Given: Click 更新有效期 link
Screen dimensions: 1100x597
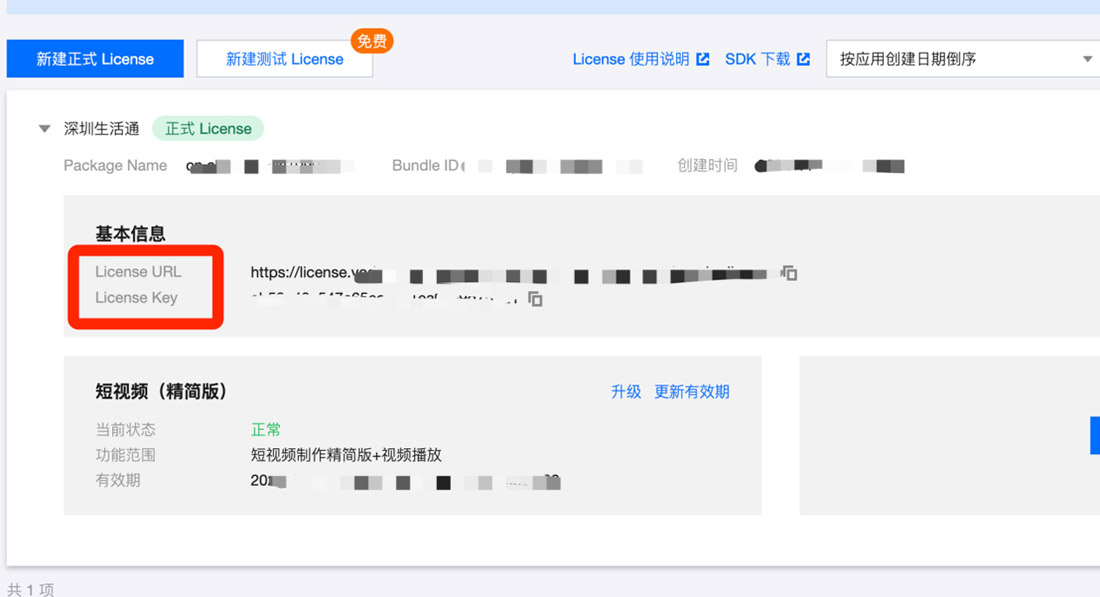Looking at the screenshot, I should click(x=692, y=391).
